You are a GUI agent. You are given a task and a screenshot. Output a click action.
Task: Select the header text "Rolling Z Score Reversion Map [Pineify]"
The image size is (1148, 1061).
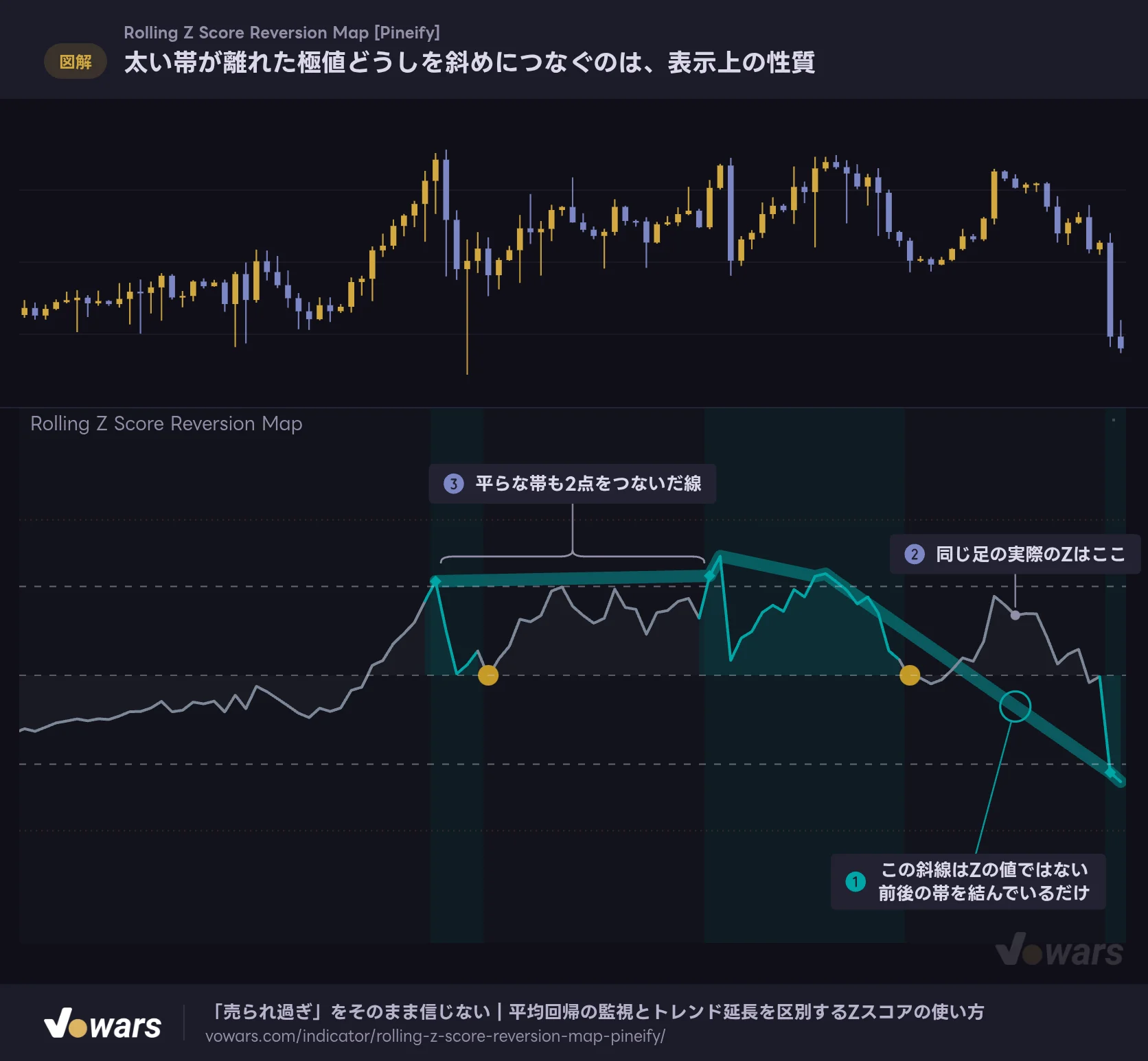tap(282, 32)
